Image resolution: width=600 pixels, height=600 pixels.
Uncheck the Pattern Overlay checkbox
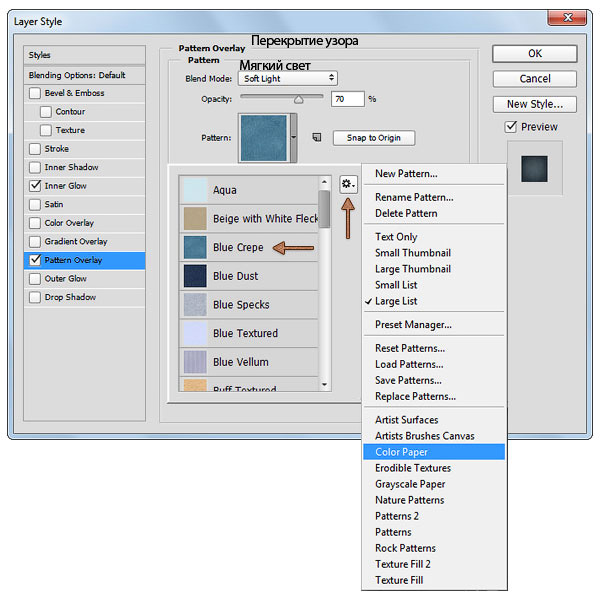pos(35,260)
